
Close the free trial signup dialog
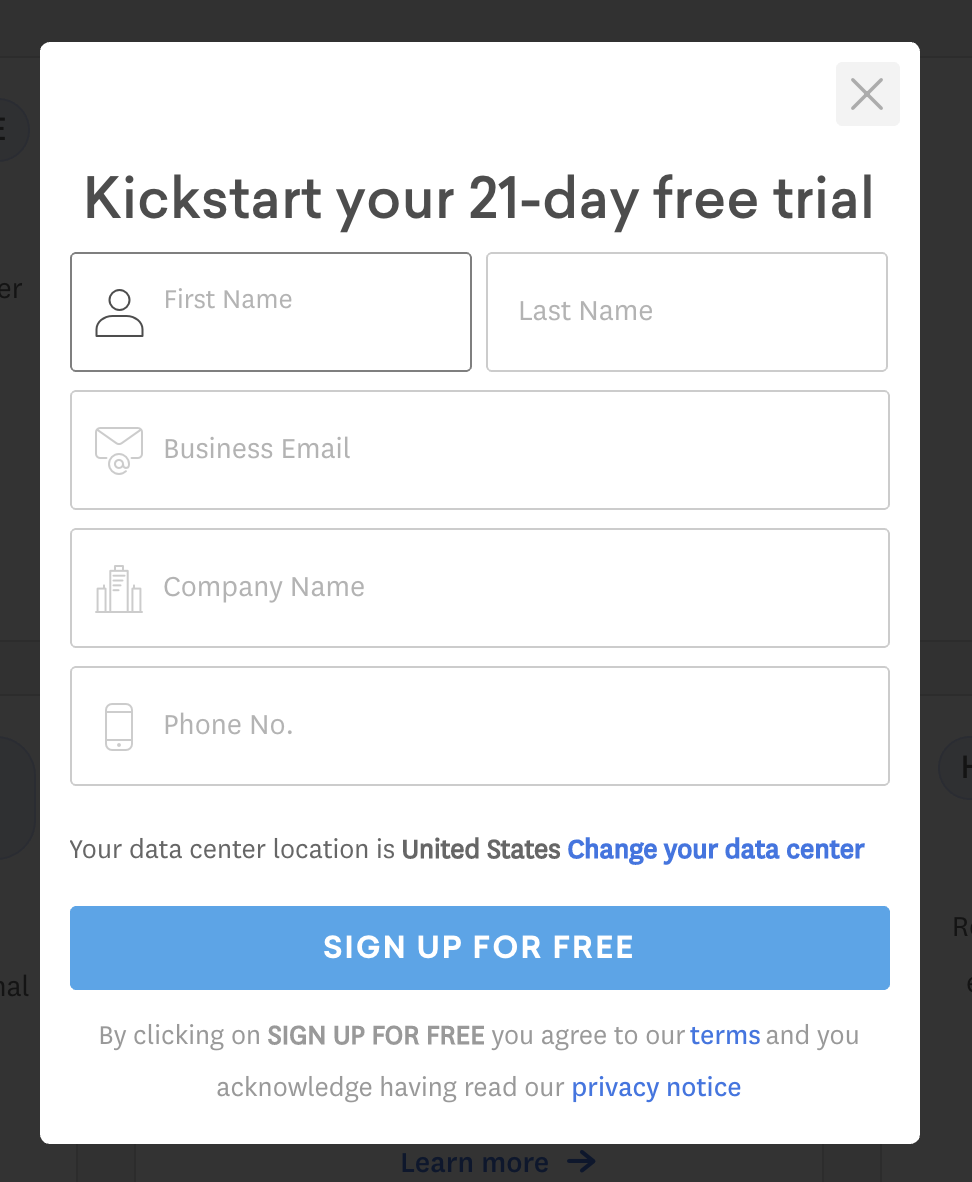coord(867,94)
